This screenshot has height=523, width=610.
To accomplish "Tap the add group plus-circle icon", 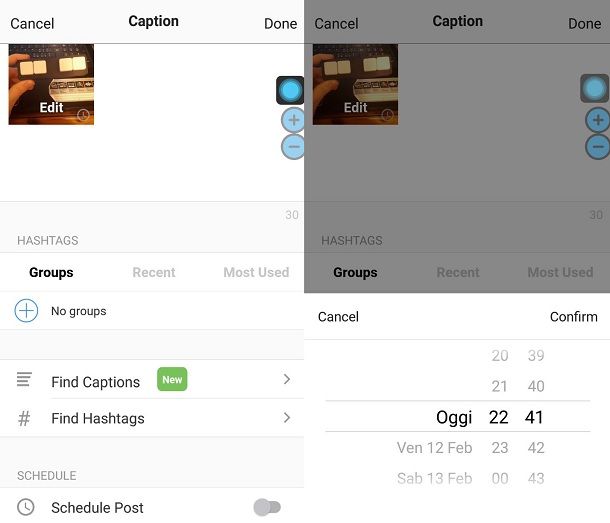I will pos(26,311).
